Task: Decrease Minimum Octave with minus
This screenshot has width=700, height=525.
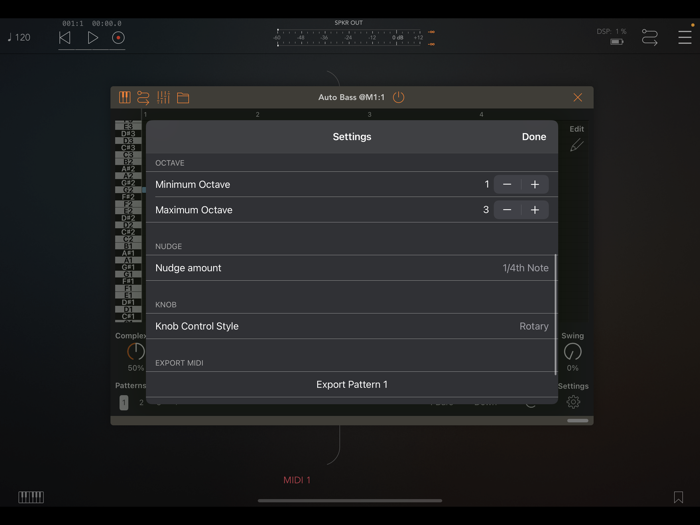Action: [x=507, y=184]
